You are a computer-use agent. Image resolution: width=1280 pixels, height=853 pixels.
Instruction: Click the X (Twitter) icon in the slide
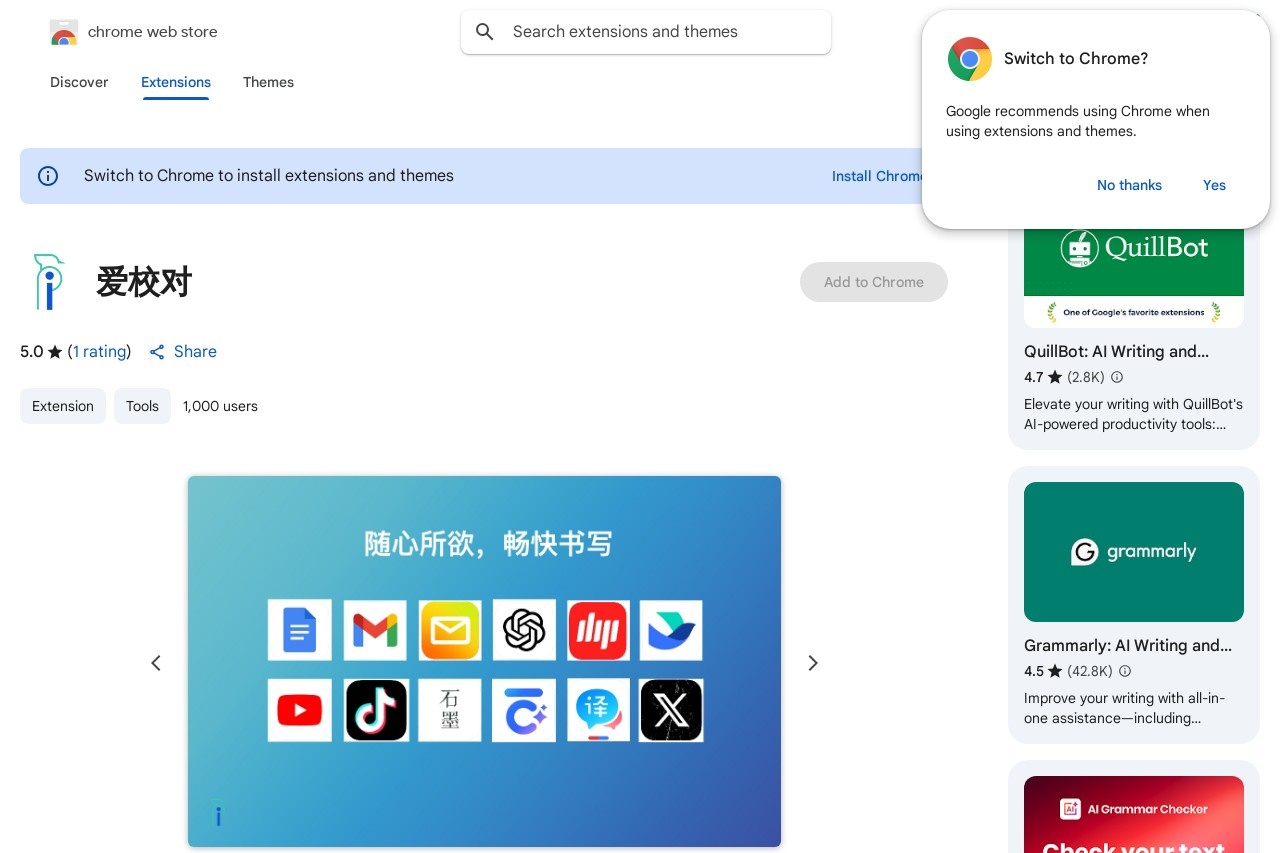pos(672,710)
